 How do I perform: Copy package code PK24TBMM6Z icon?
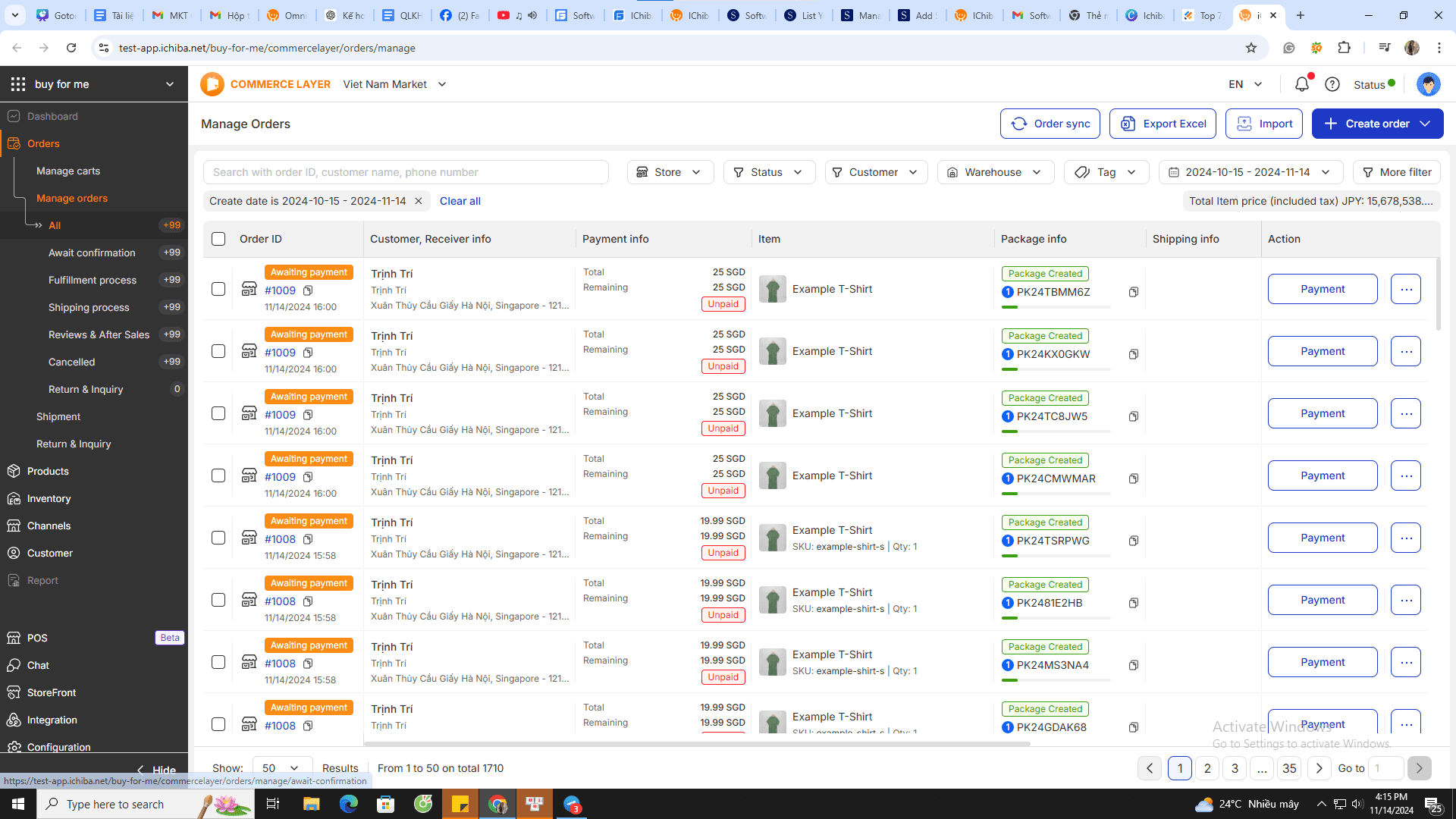click(x=1133, y=292)
